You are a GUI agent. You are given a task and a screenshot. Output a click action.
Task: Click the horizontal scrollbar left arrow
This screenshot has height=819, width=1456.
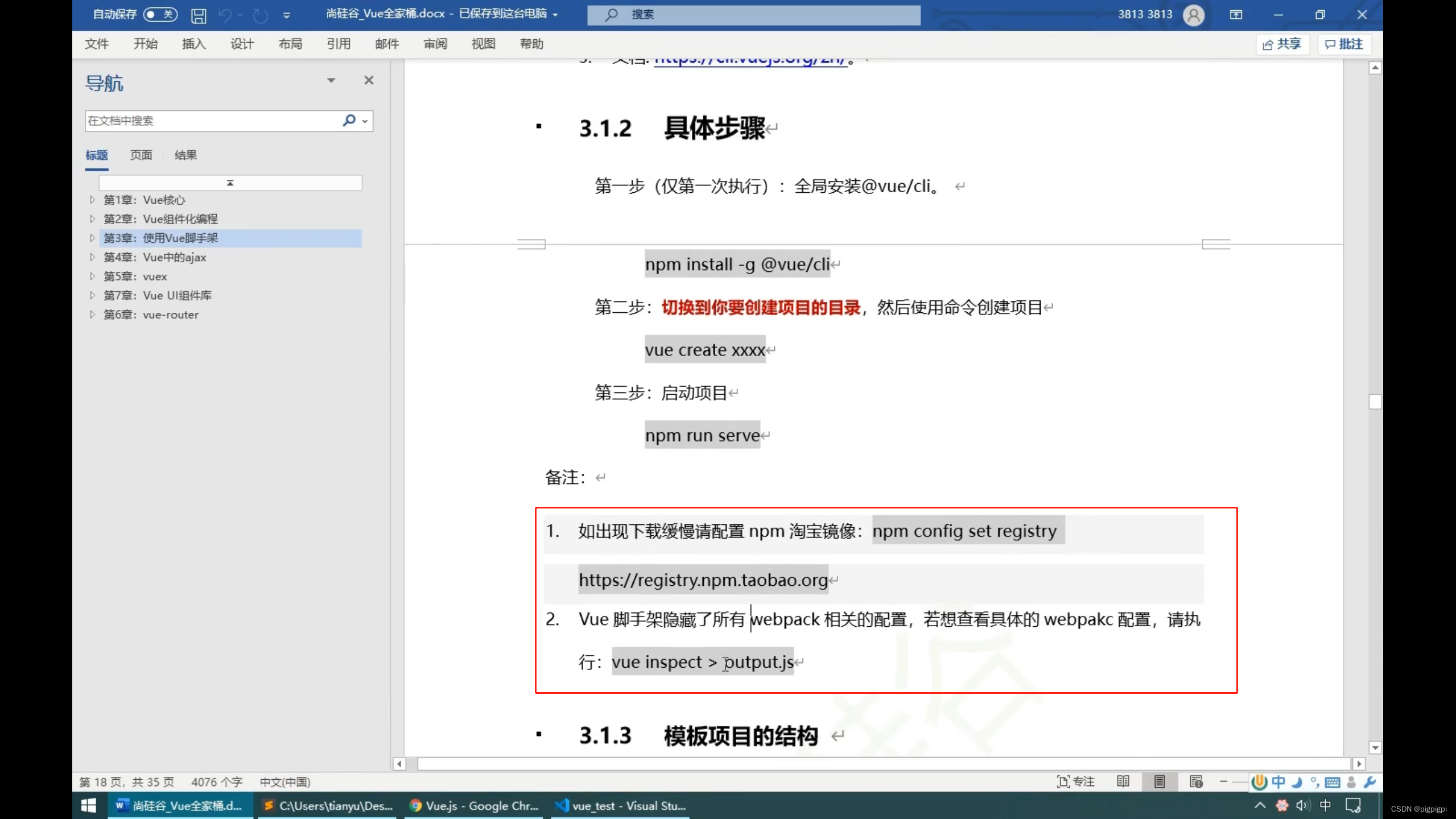[399, 764]
